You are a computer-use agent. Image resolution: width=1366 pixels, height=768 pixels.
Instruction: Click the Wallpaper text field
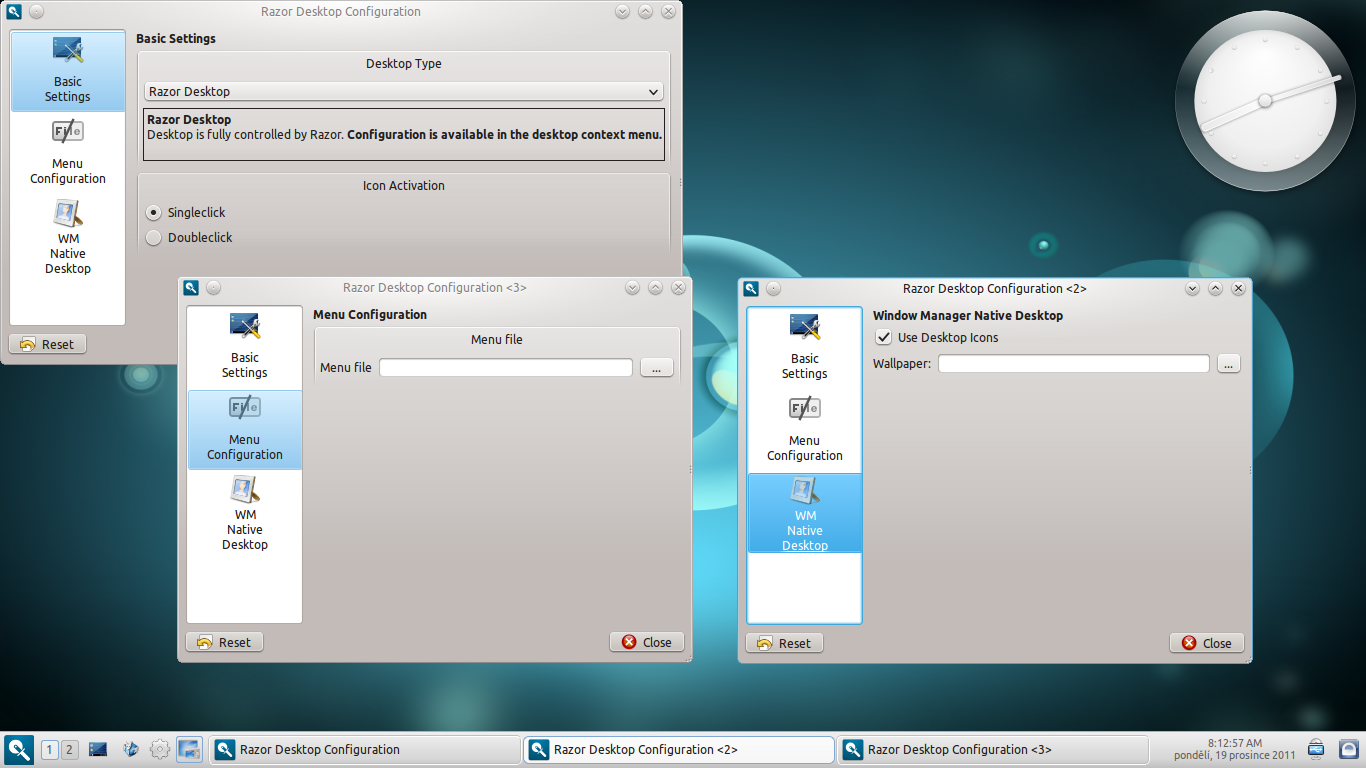(x=1074, y=363)
